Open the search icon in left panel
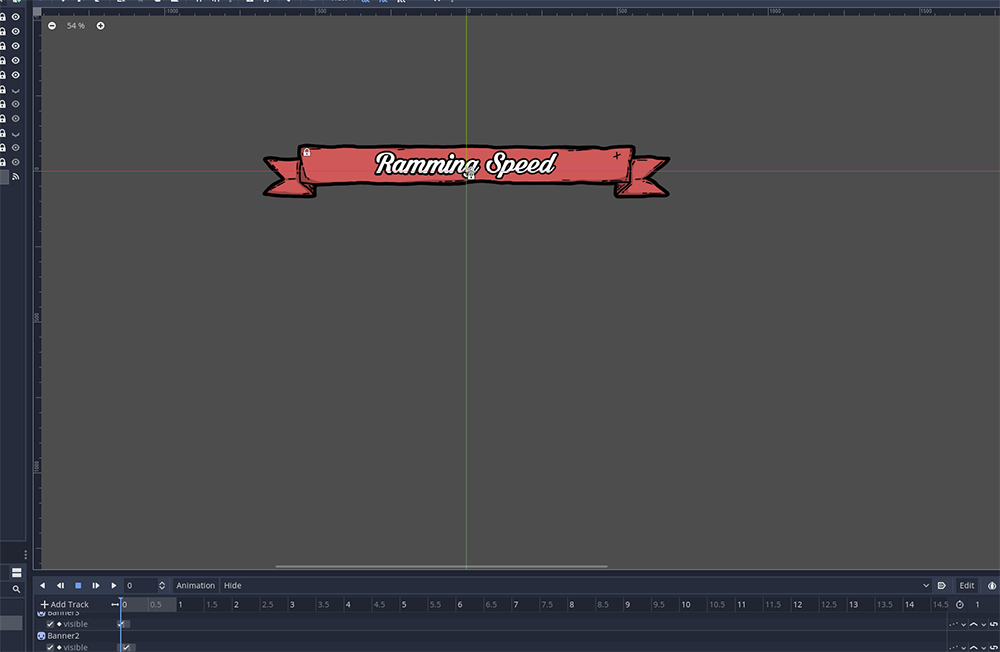Image resolution: width=1000 pixels, height=652 pixels. tap(16, 589)
